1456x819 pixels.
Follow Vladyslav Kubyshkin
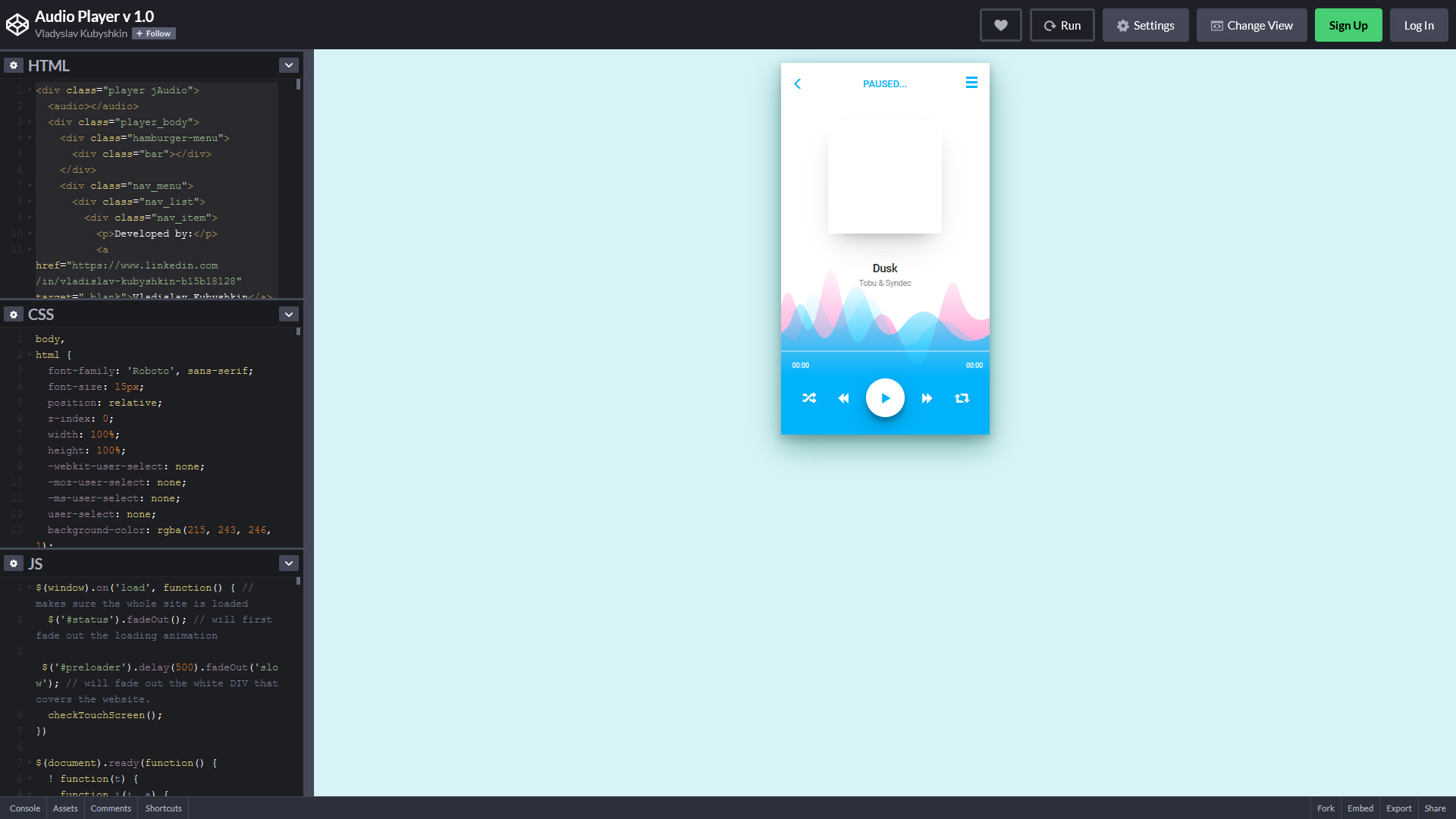154,34
